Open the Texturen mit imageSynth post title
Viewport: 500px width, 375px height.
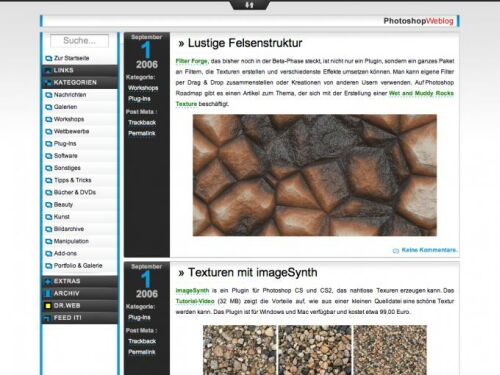pos(253,272)
